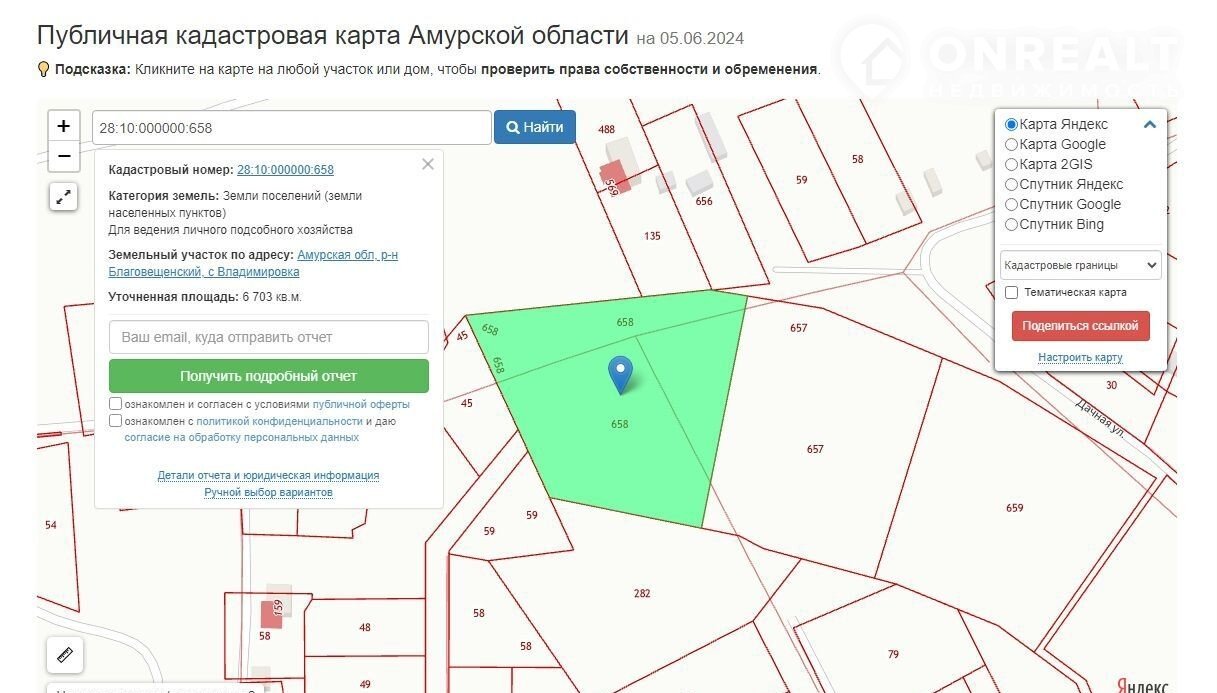
Task: Open the Настроить карту link
Action: tap(1080, 357)
